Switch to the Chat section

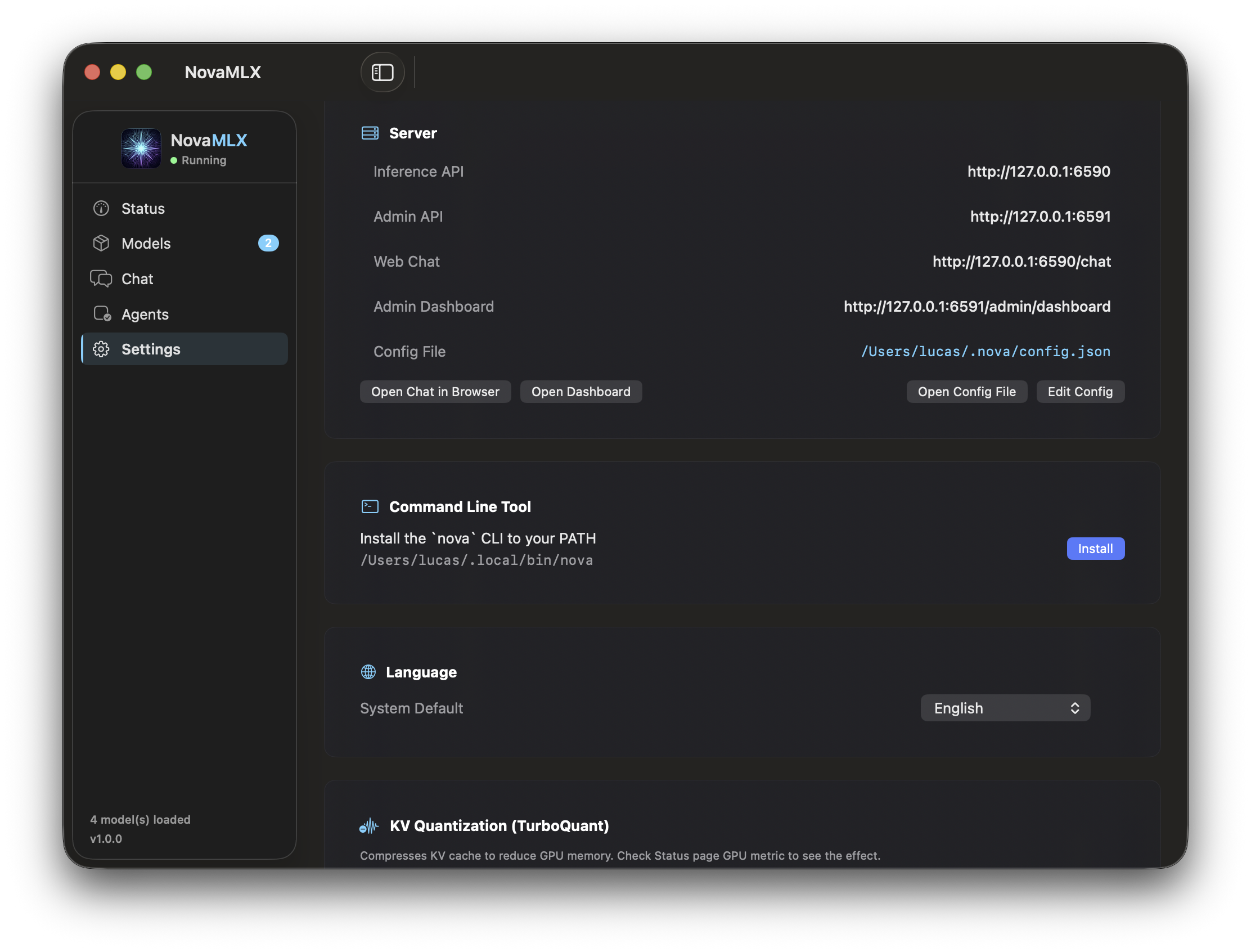pos(138,279)
